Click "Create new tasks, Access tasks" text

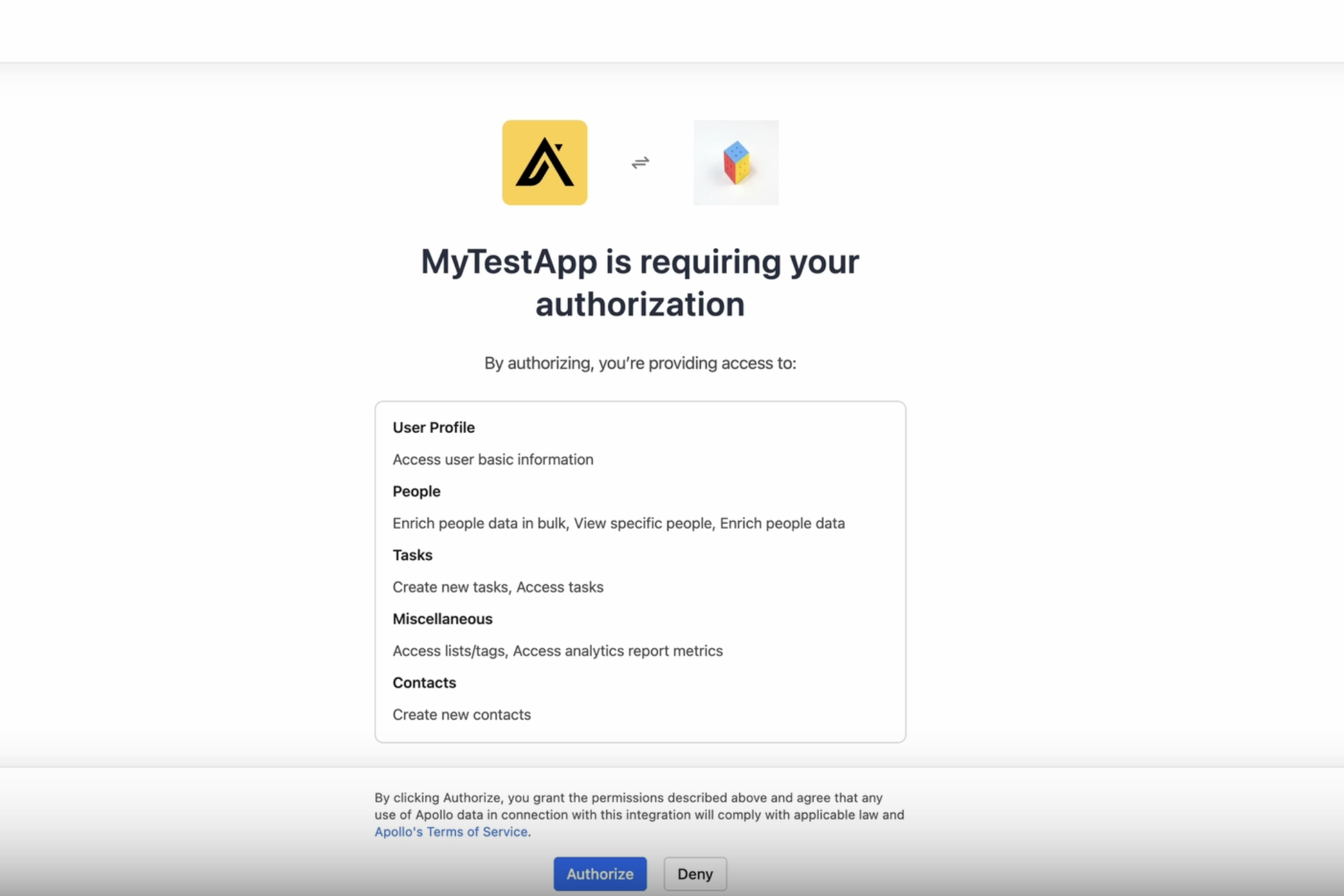coord(498,587)
